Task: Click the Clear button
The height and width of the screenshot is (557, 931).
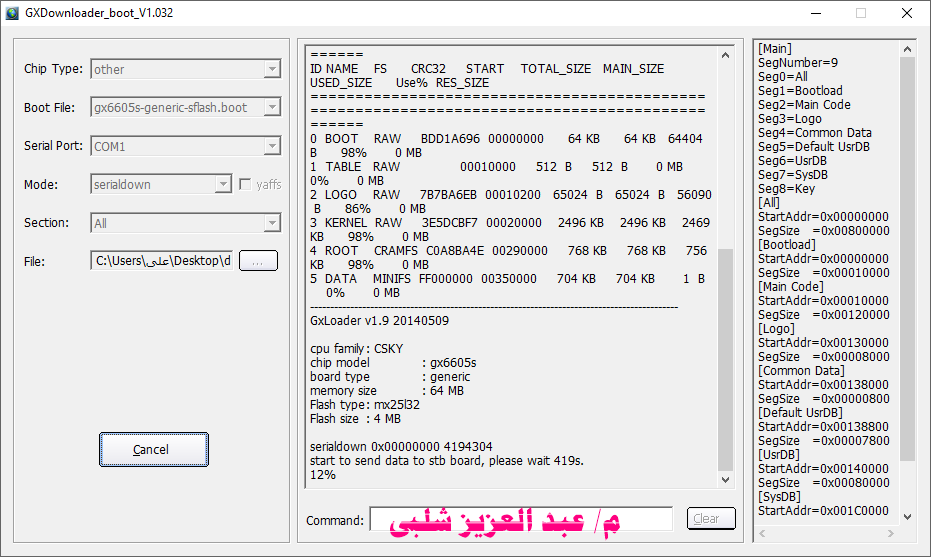Action: click(711, 518)
